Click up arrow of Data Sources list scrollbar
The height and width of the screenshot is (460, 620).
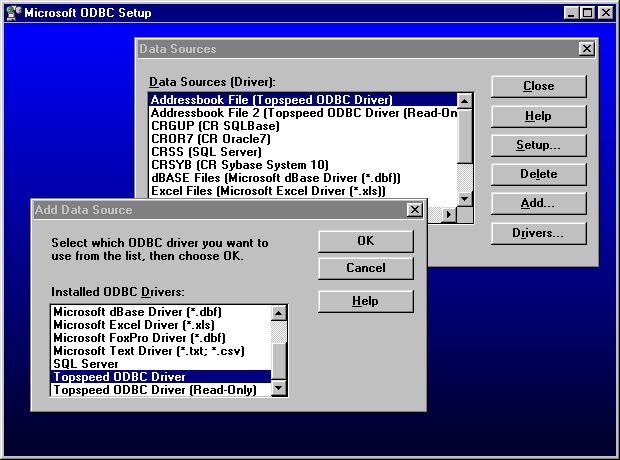465,101
